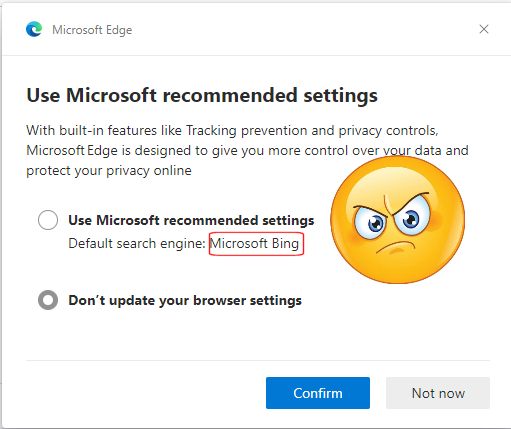Click the red-outlined Microsoft Bing text
This screenshot has width=511, height=429.
256,244
